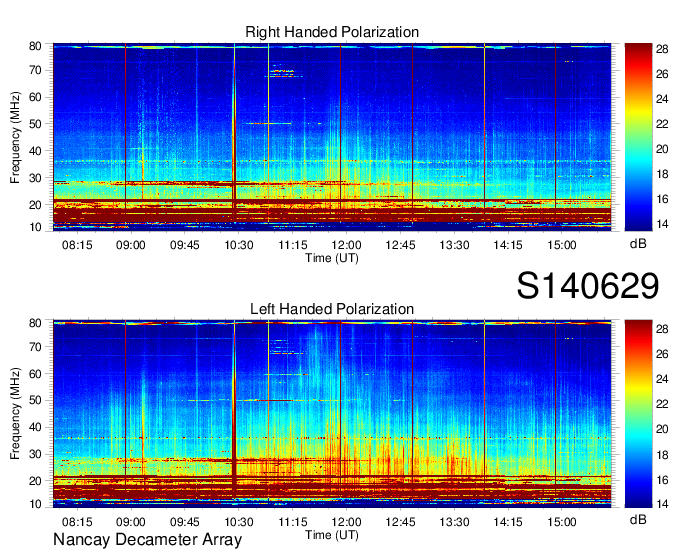The image size is (680, 552).
Task: Click the "Right Handed Polarization" plot title
Action: [332, 32]
